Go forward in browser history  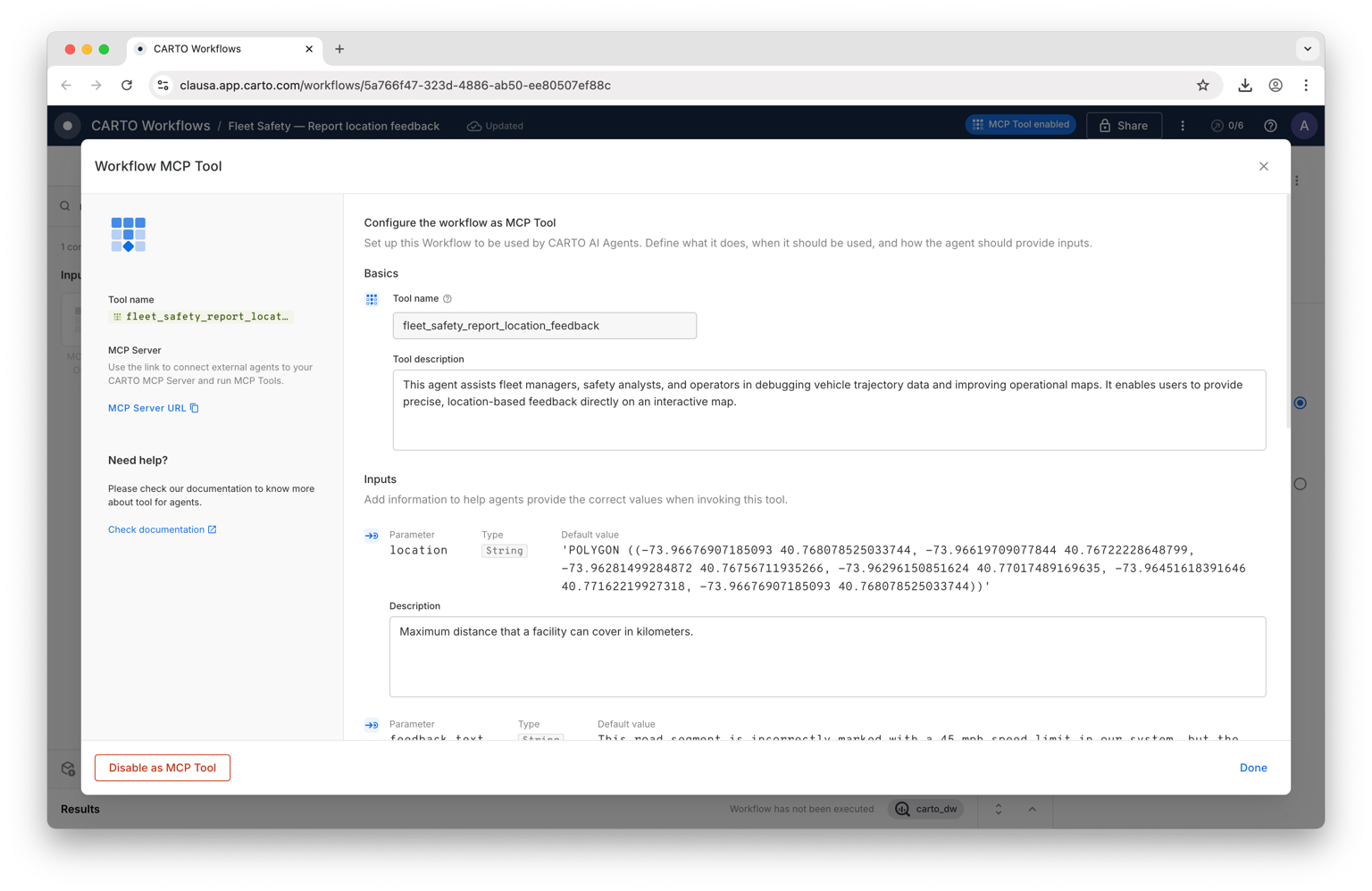pos(96,86)
